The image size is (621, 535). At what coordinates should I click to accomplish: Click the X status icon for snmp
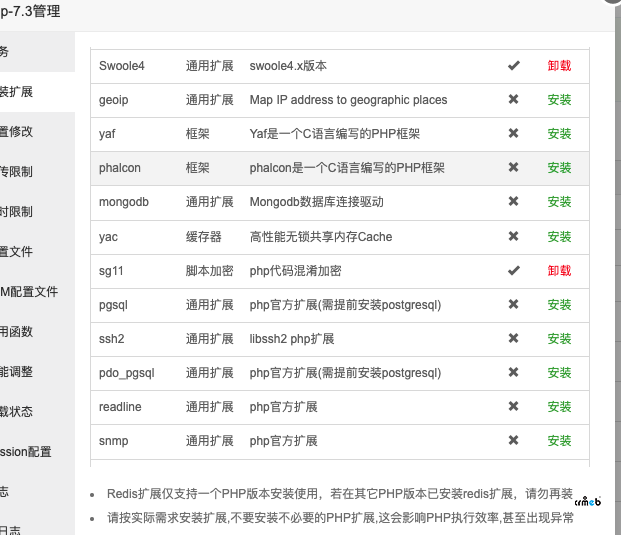[513, 441]
